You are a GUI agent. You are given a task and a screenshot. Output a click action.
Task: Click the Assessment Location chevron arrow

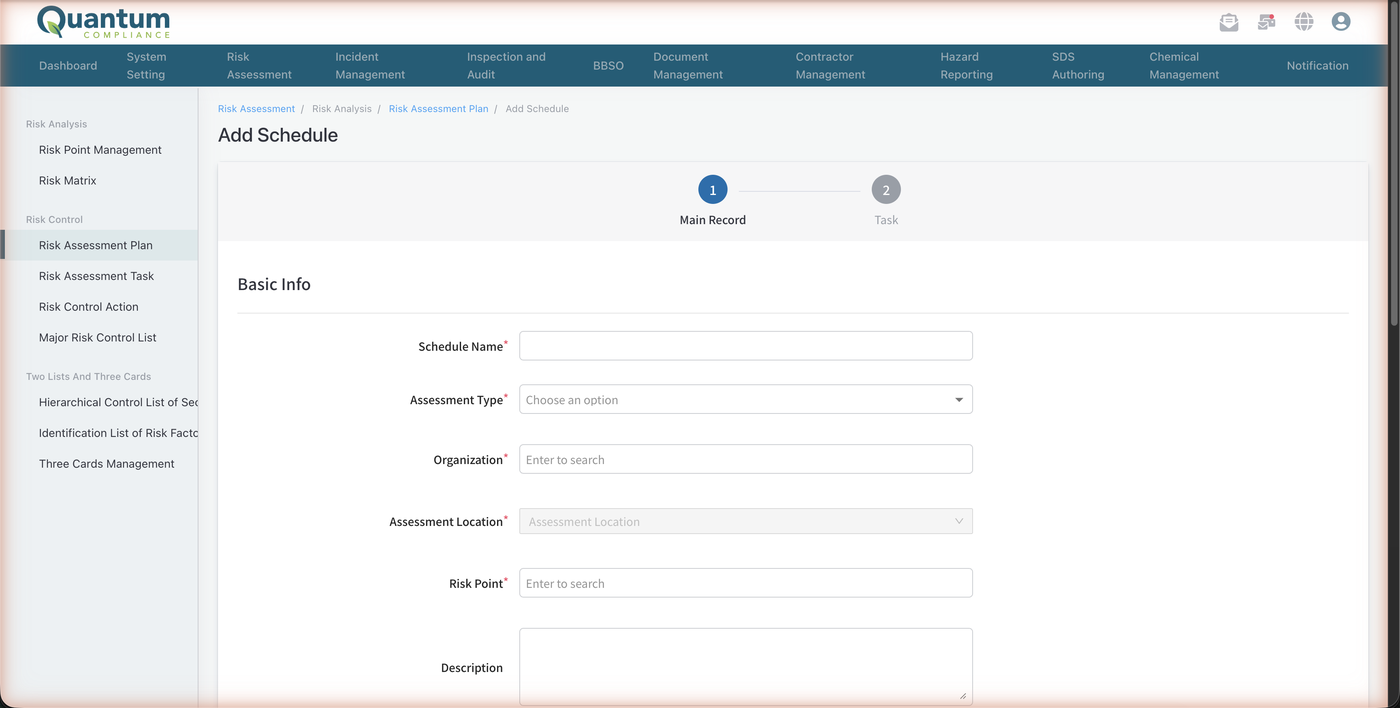point(959,521)
